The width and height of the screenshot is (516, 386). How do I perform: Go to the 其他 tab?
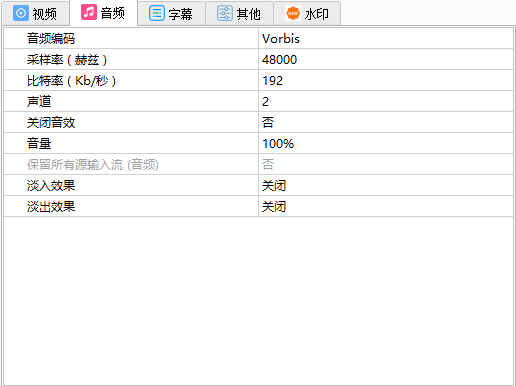coord(240,13)
